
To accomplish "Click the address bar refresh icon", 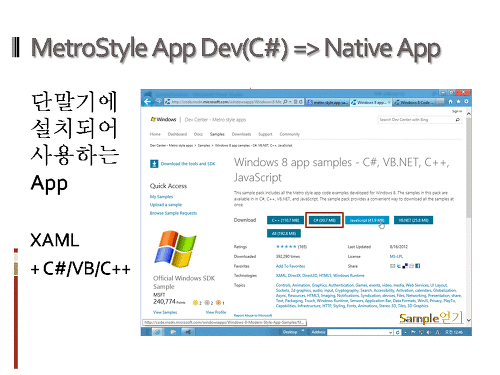I will [x=301, y=102].
